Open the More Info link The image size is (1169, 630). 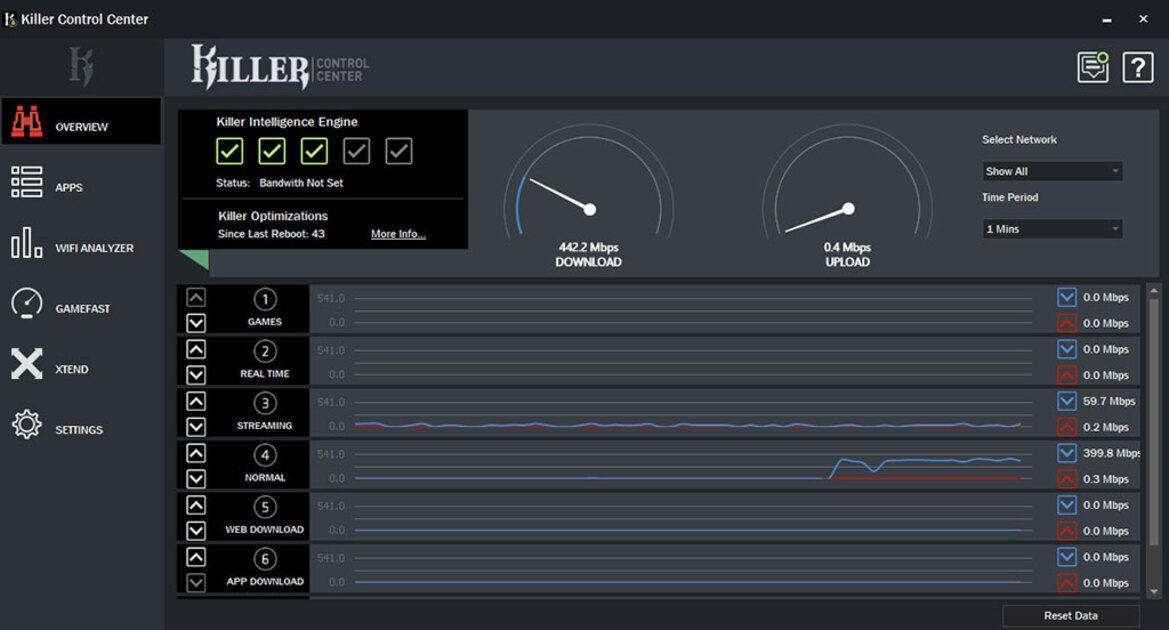pos(398,234)
